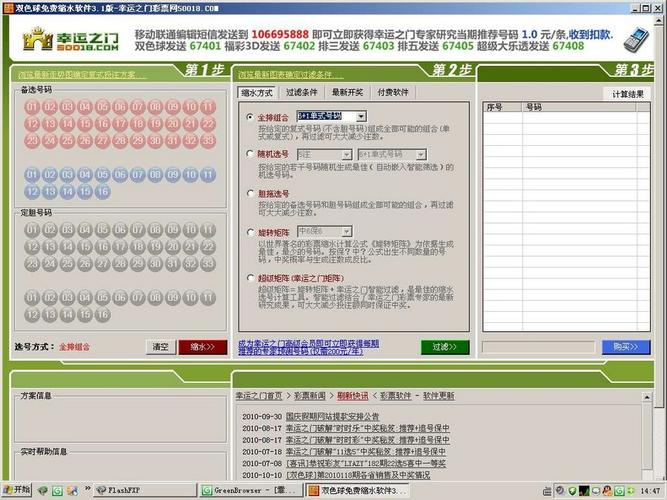Screen dimensions: 667x500
Task: Select lower gray ball 14 in 定胆号码
Action: click(x=67, y=314)
